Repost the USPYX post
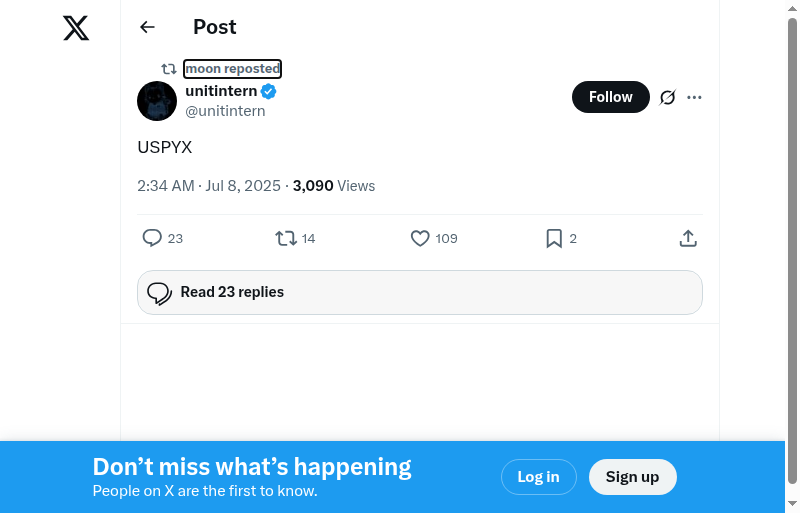 [286, 238]
